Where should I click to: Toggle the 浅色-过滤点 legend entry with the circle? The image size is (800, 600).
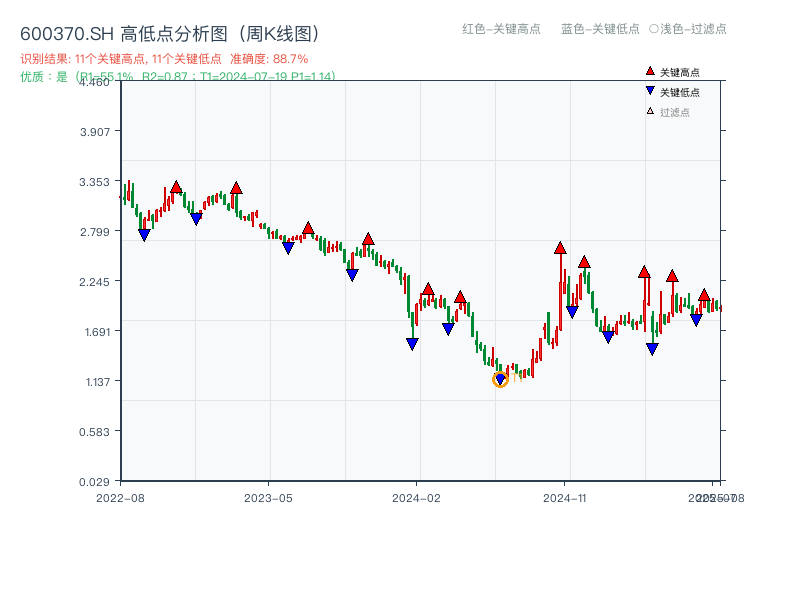click(x=688, y=29)
